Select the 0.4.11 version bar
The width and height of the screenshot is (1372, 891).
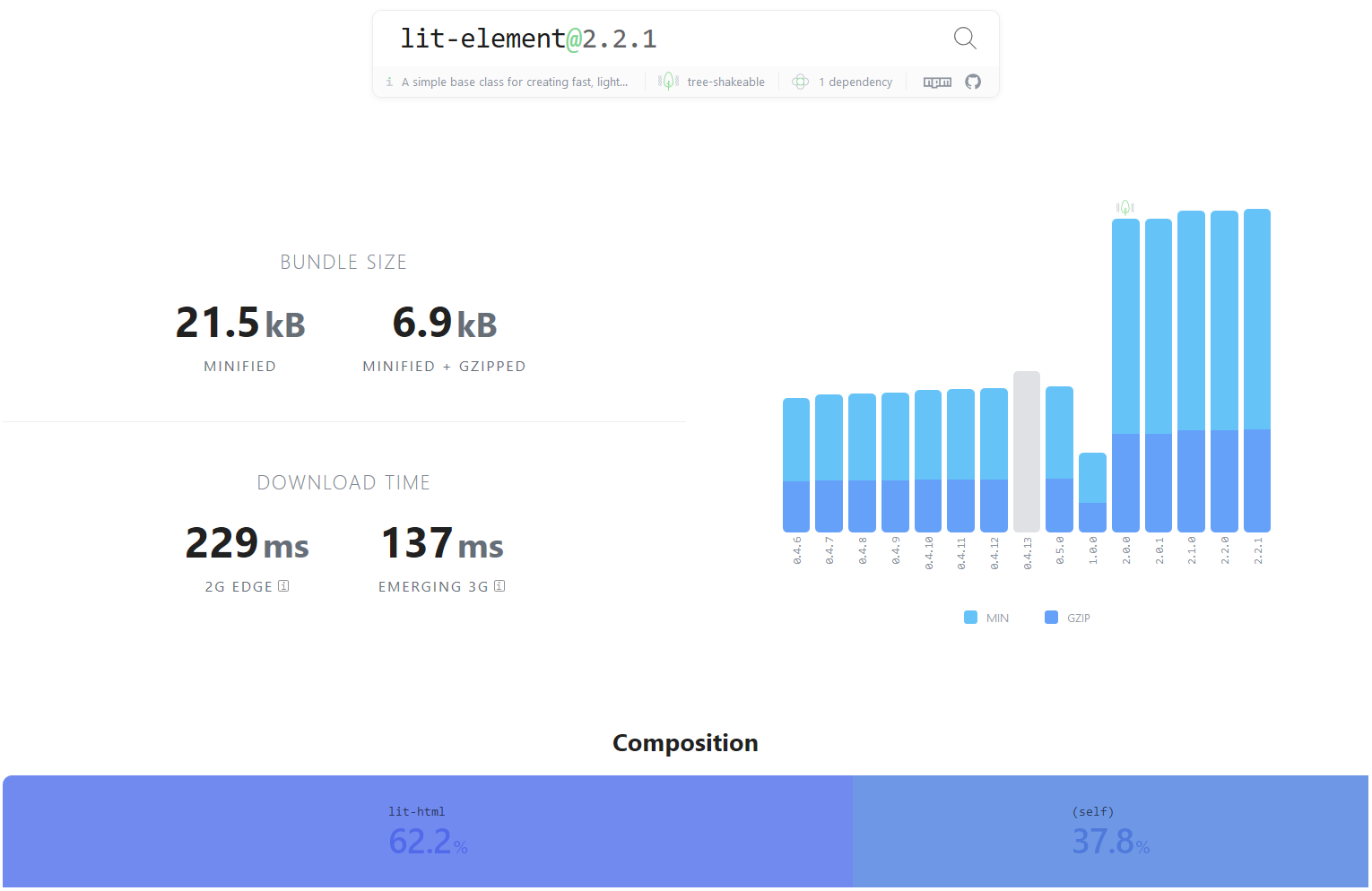coord(960,461)
